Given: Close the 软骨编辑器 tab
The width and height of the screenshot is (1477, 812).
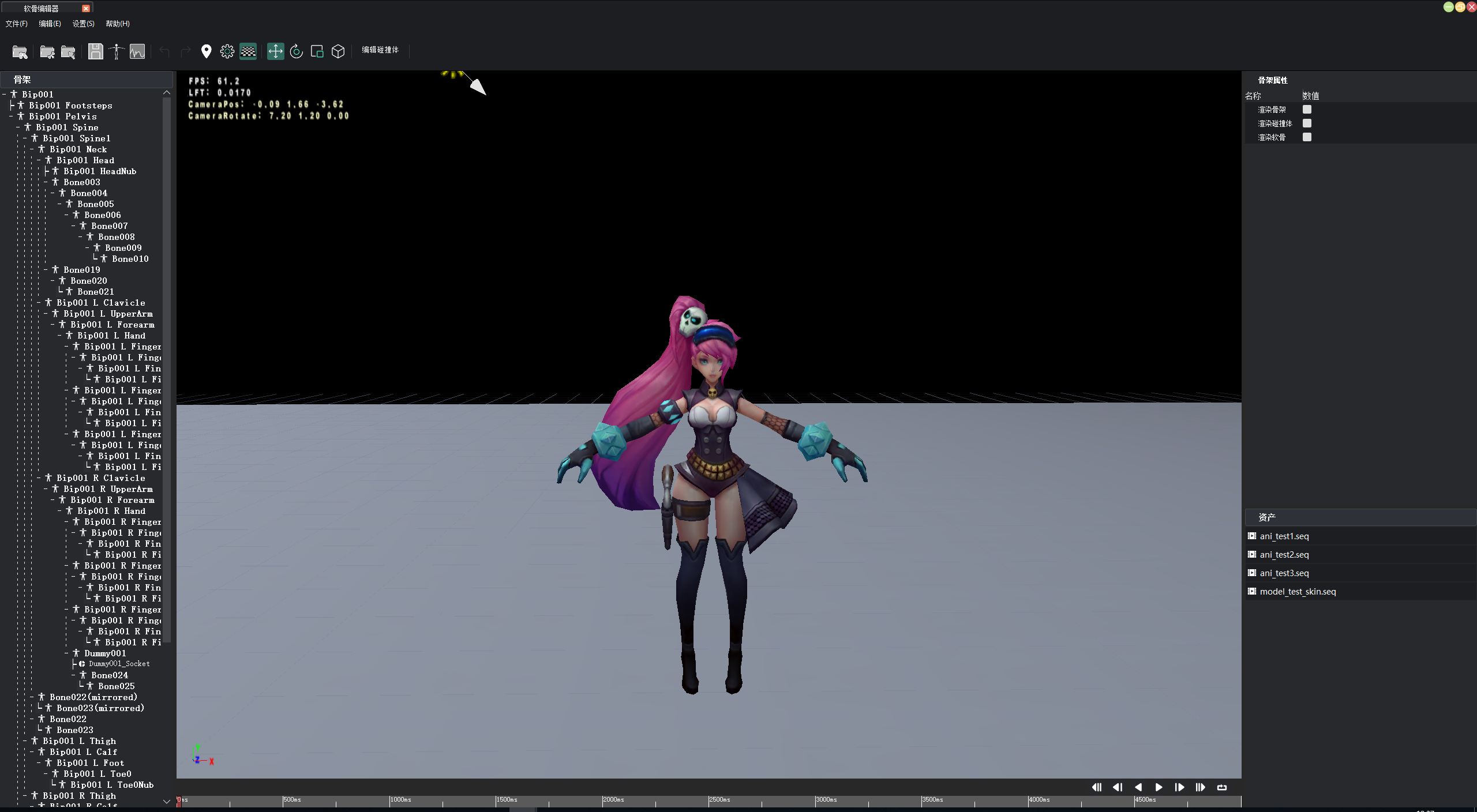Looking at the screenshot, I should (x=86, y=9).
